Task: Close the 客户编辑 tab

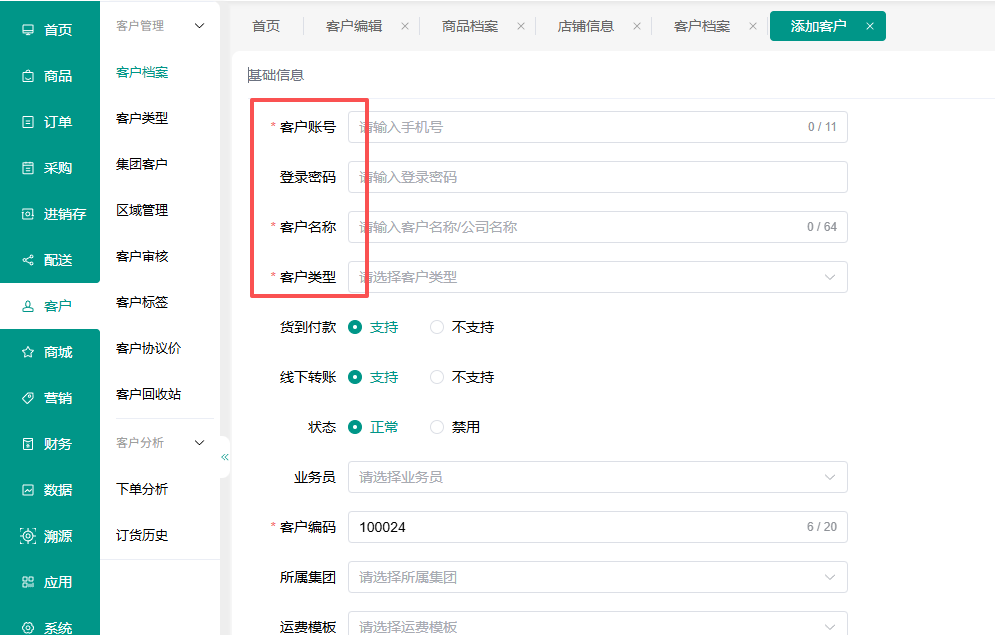Action: pyautogui.click(x=405, y=26)
